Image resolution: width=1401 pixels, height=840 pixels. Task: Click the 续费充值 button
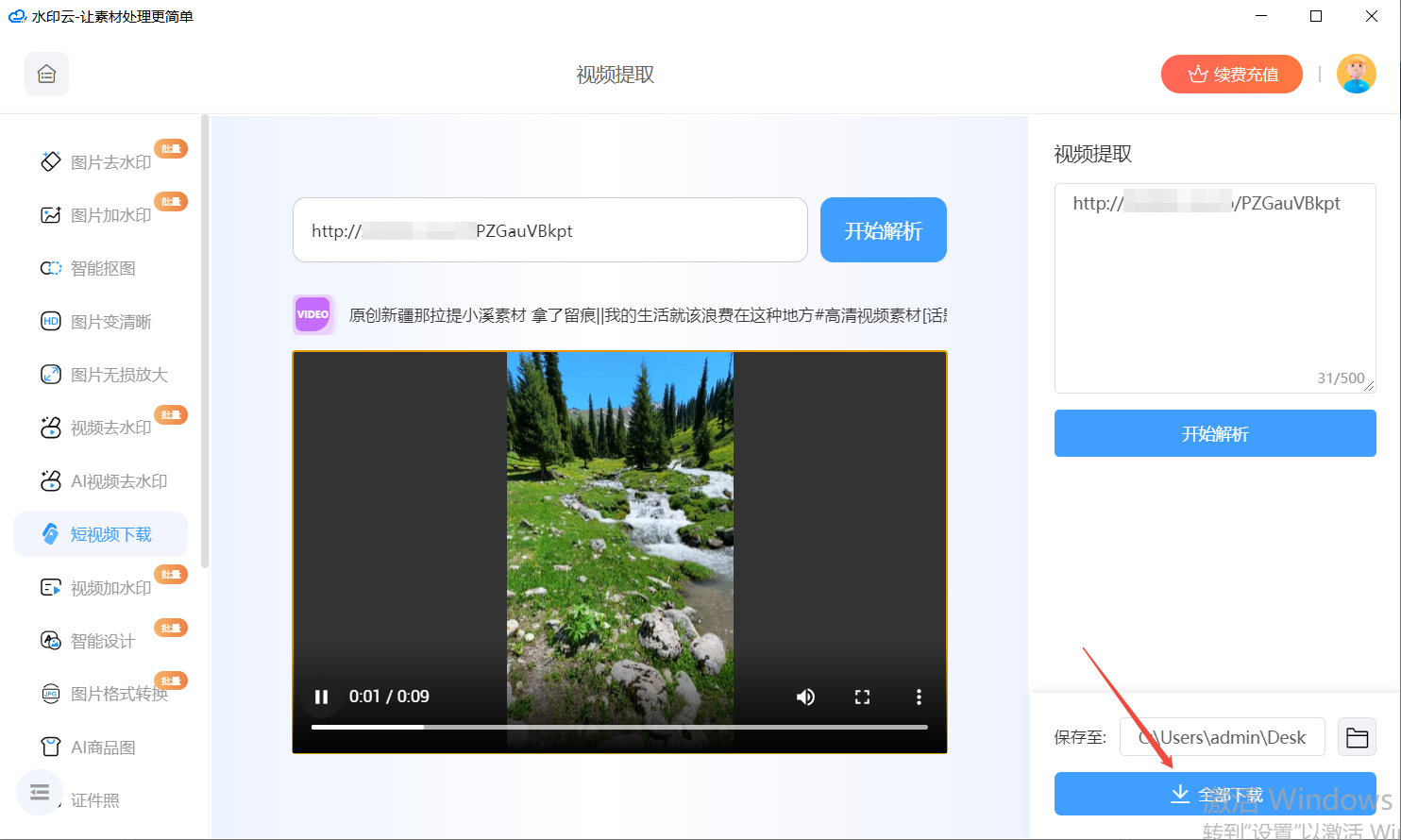1232,75
